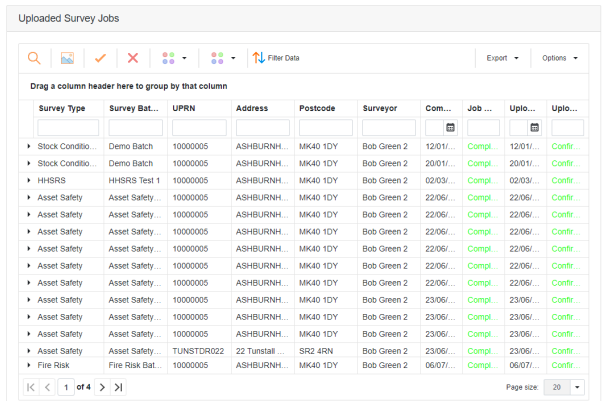Open the Page size dropdown
The image size is (610, 413).
point(577,387)
